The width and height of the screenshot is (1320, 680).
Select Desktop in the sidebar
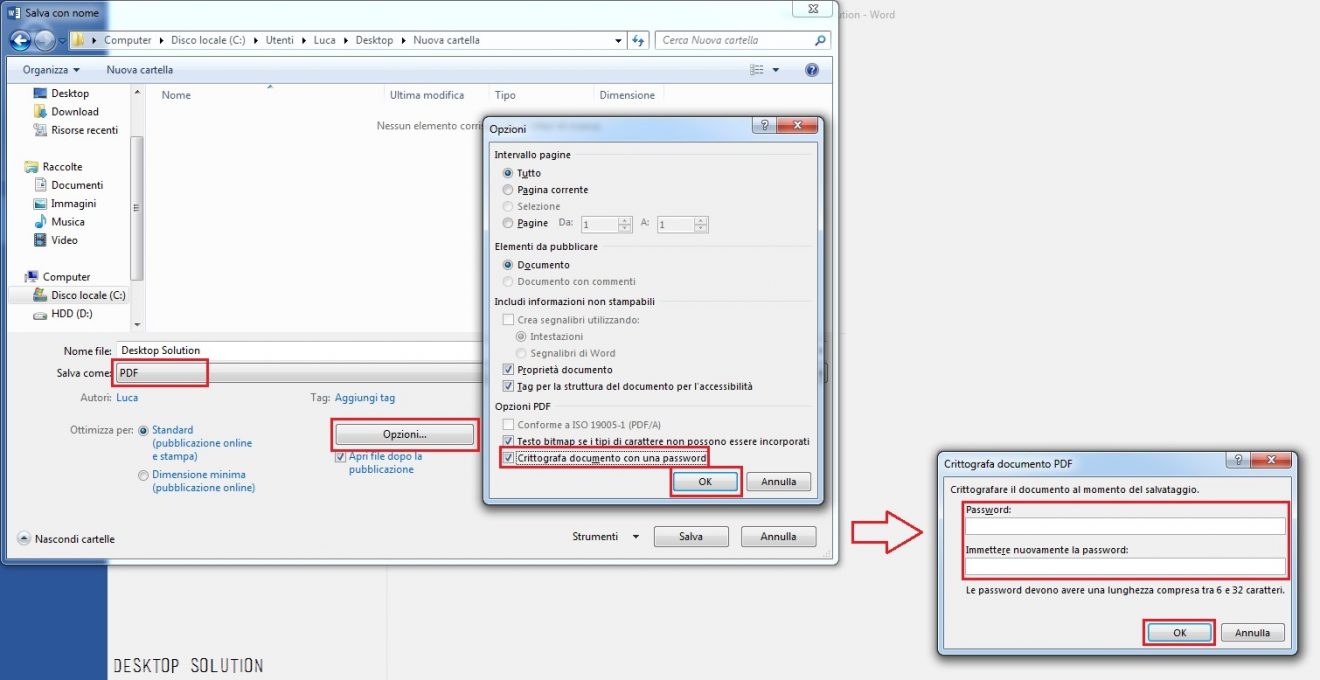click(x=70, y=93)
